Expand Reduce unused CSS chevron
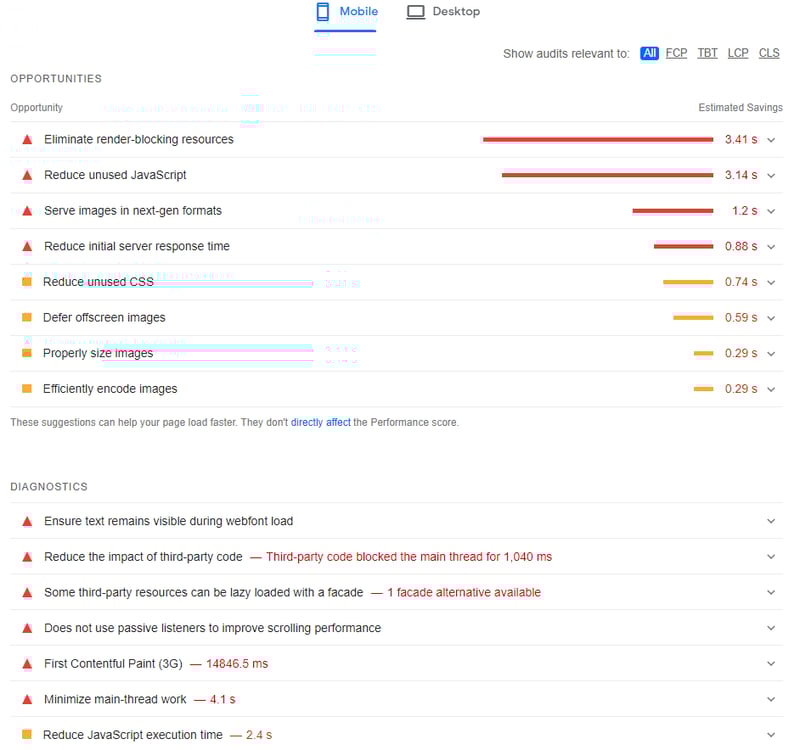This screenshot has height=750, width=800. (771, 283)
